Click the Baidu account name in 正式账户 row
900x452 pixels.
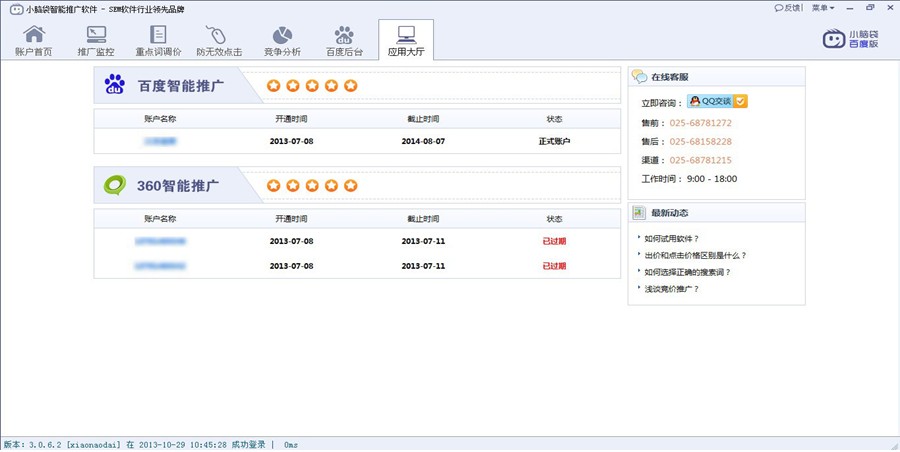160,141
